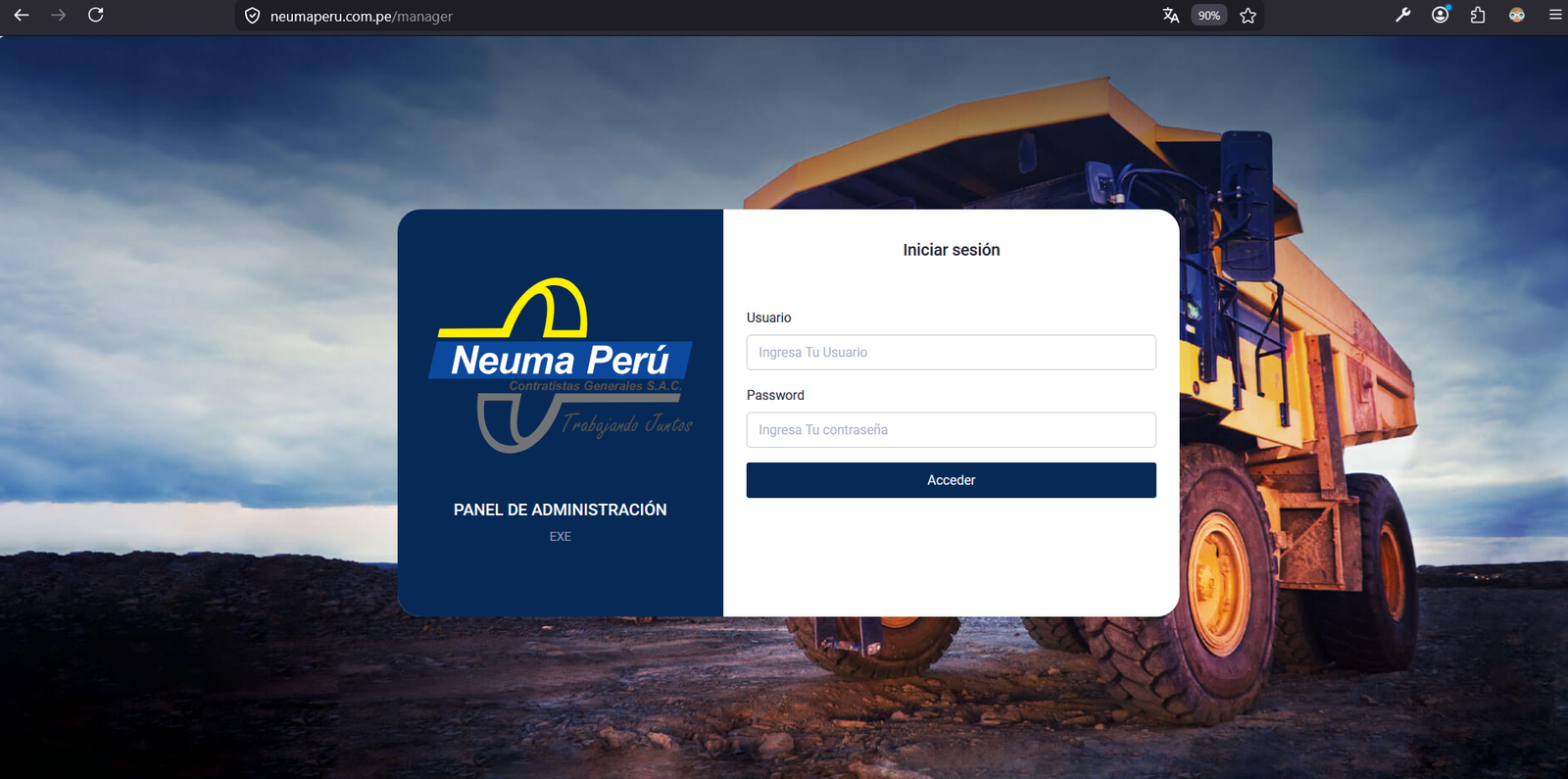
Task: Select the PANEL DE ADMINISTRACIÓN text
Action: (560, 510)
